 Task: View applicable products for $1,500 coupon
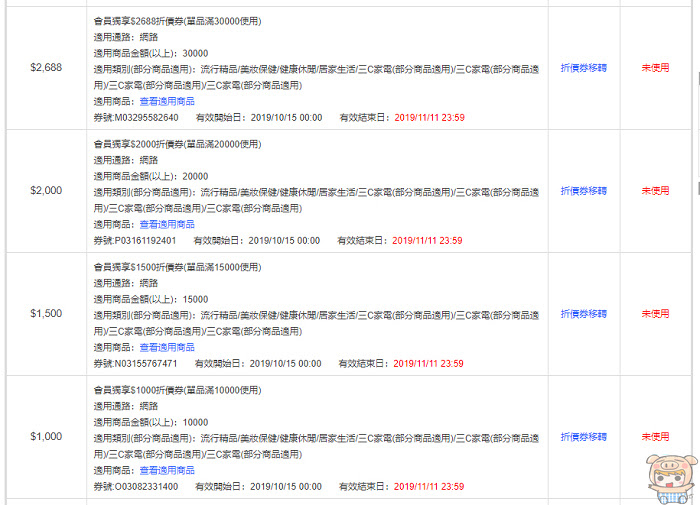[x=167, y=347]
